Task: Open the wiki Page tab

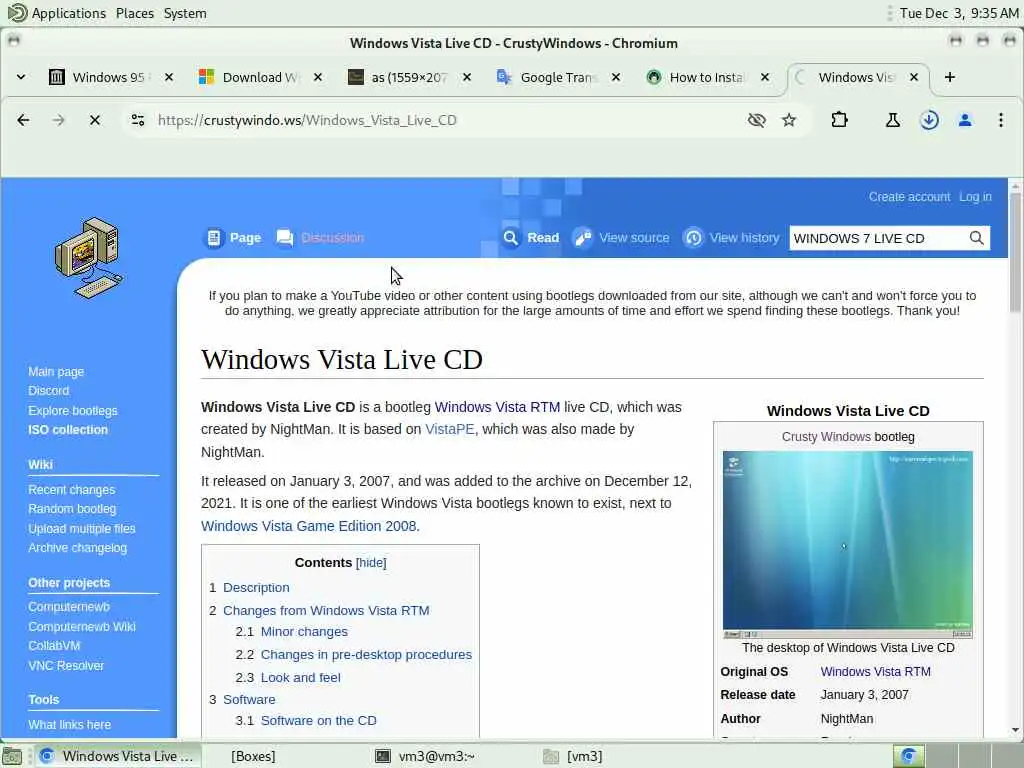Action: (234, 238)
